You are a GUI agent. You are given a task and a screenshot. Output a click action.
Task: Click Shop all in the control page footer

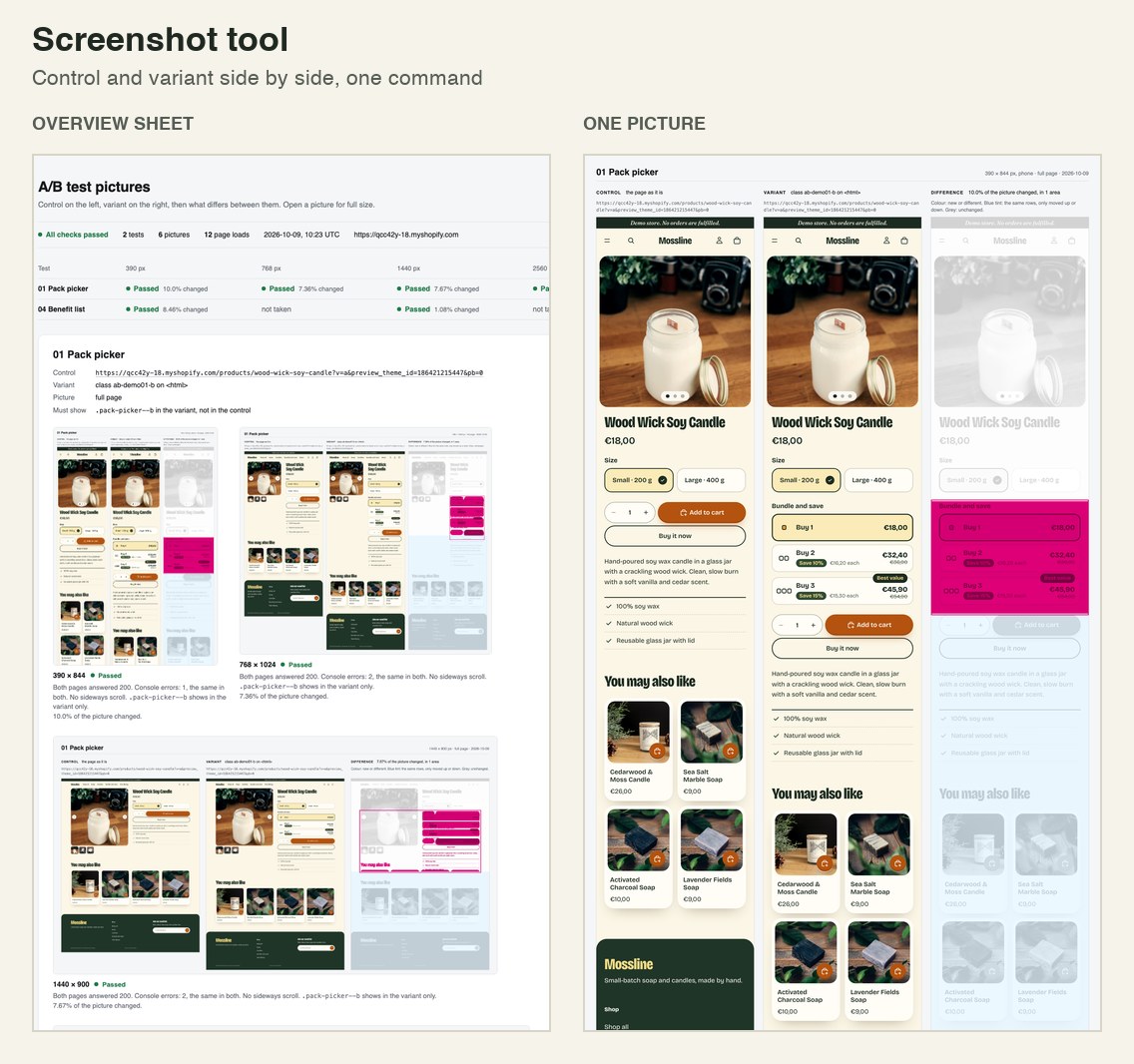(x=616, y=1026)
